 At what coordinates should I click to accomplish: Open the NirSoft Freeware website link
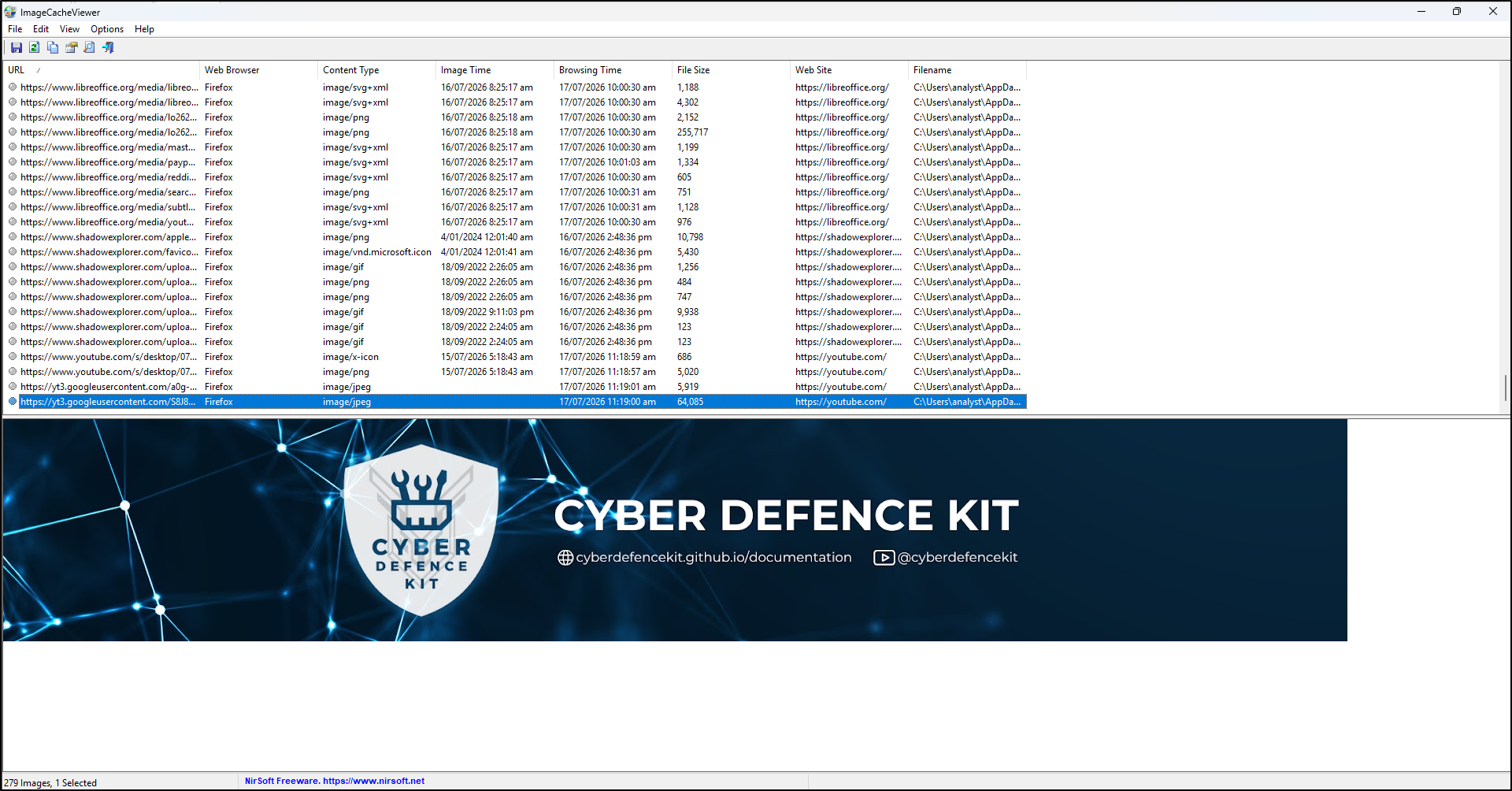coord(335,781)
